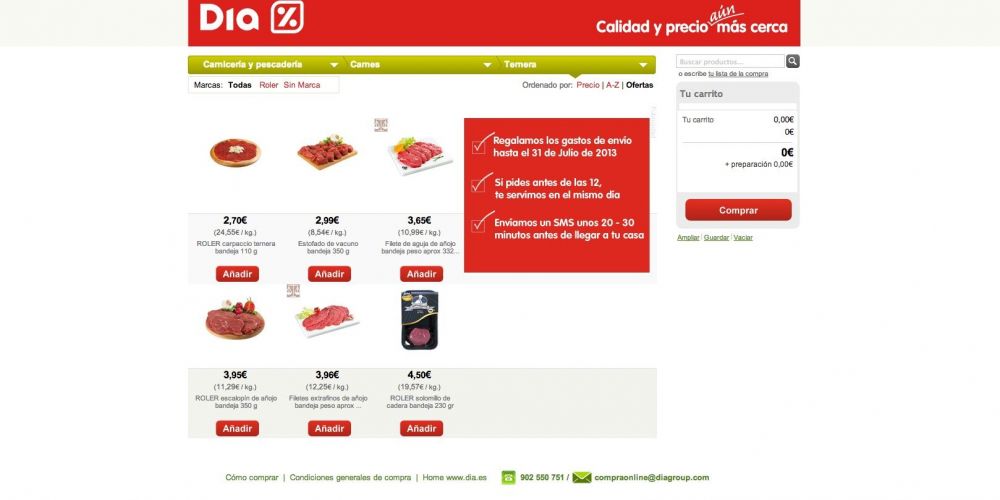The width and height of the screenshot is (1000, 500).
Task: Sort products by Precio
Action: (588, 85)
